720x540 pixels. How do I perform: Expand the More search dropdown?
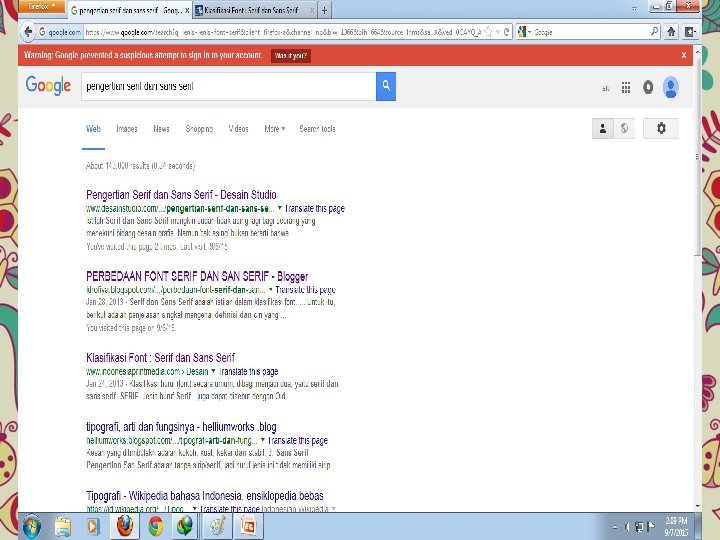(275, 129)
